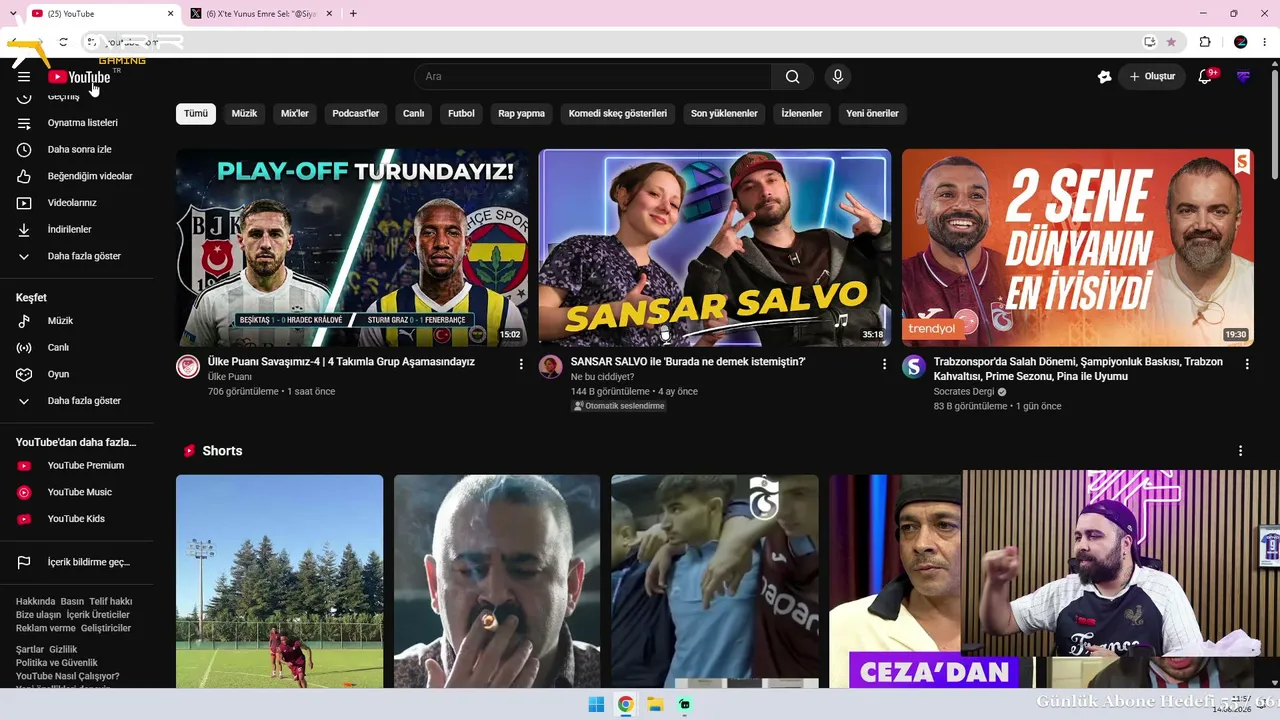Select the Tümü filter chip
1280x720 pixels.
coord(196,114)
